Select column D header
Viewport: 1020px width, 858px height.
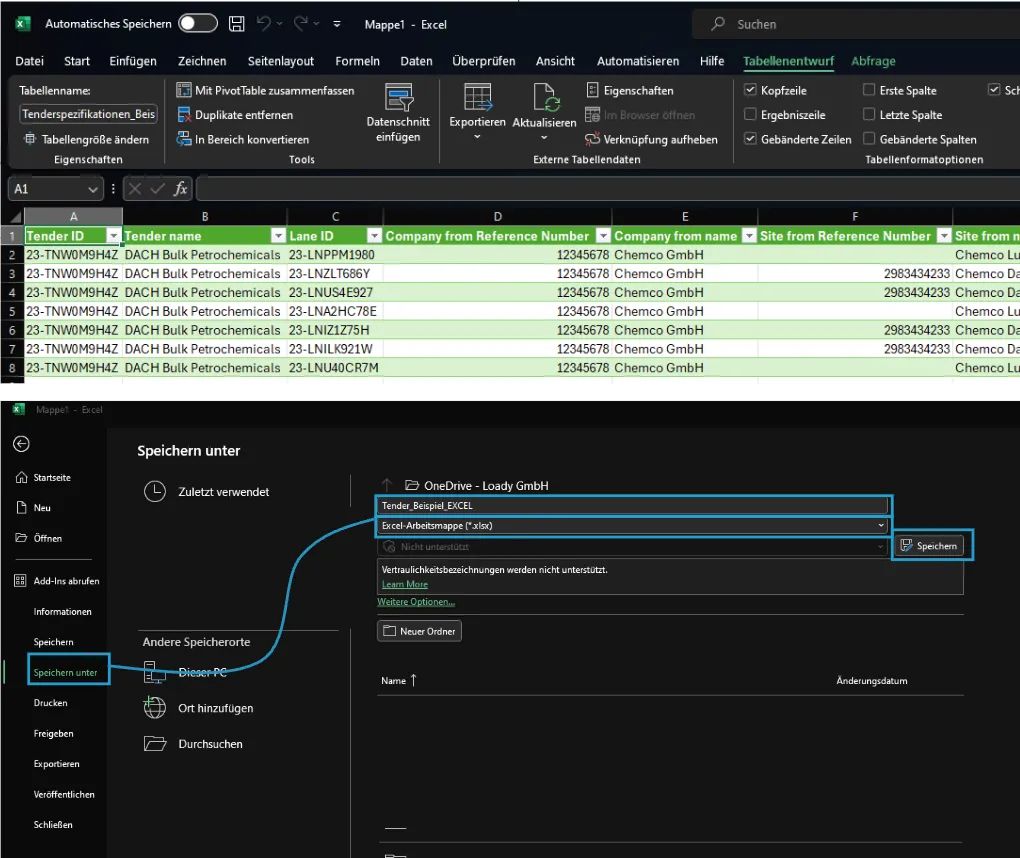[x=498, y=217]
